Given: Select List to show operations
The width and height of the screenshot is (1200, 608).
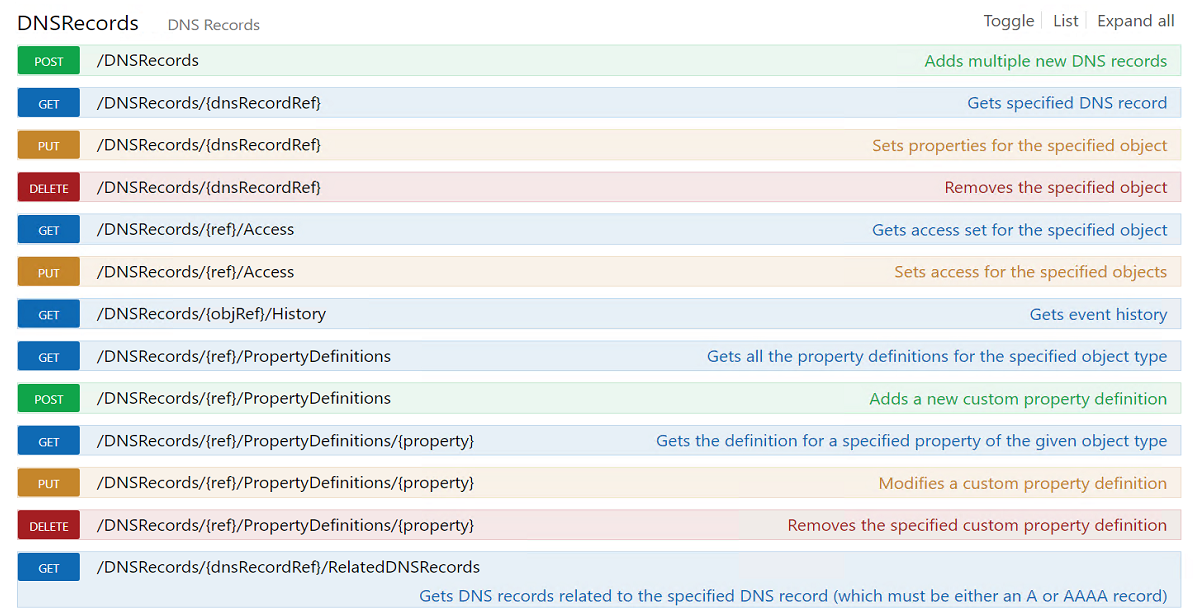Looking at the screenshot, I should (x=1065, y=21).
